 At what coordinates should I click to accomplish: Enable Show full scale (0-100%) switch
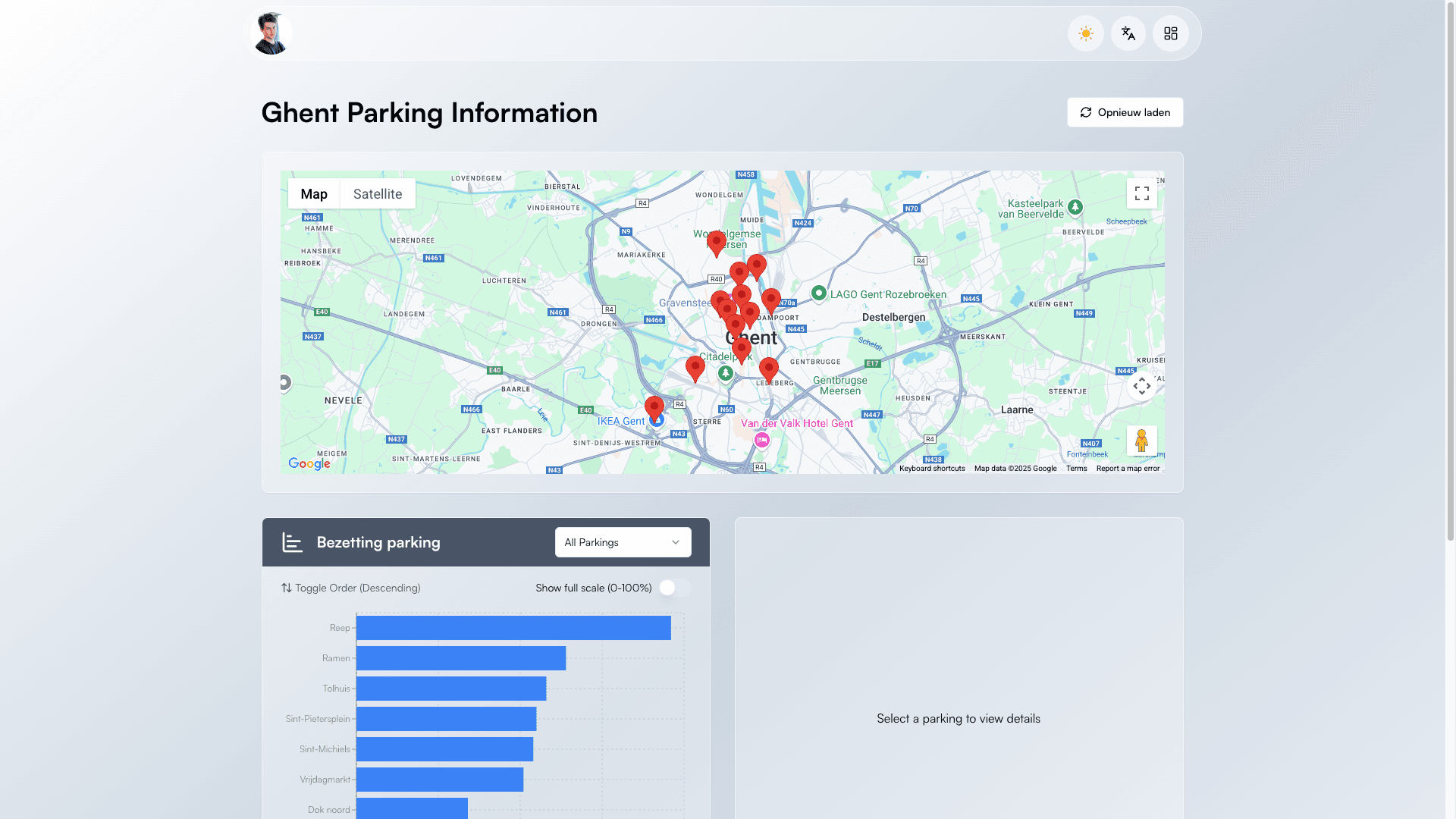click(675, 588)
